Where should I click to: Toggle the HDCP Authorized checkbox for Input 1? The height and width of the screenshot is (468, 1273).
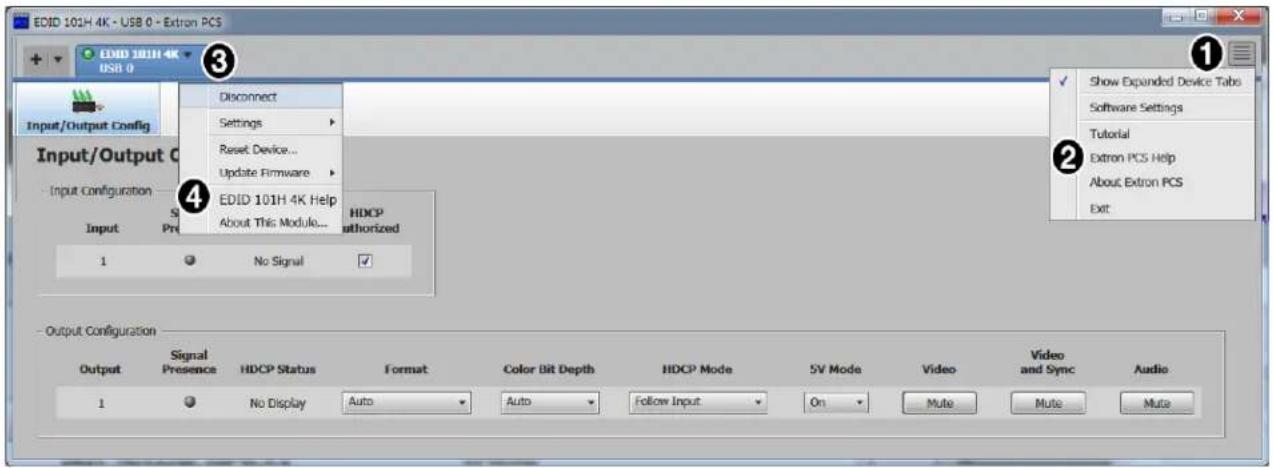click(365, 260)
